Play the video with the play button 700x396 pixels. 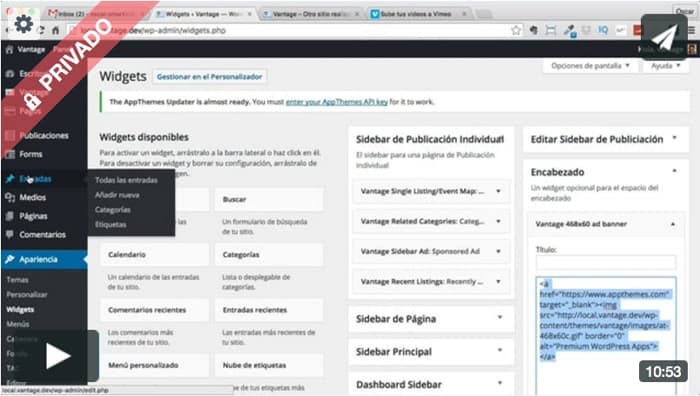pos(58,356)
